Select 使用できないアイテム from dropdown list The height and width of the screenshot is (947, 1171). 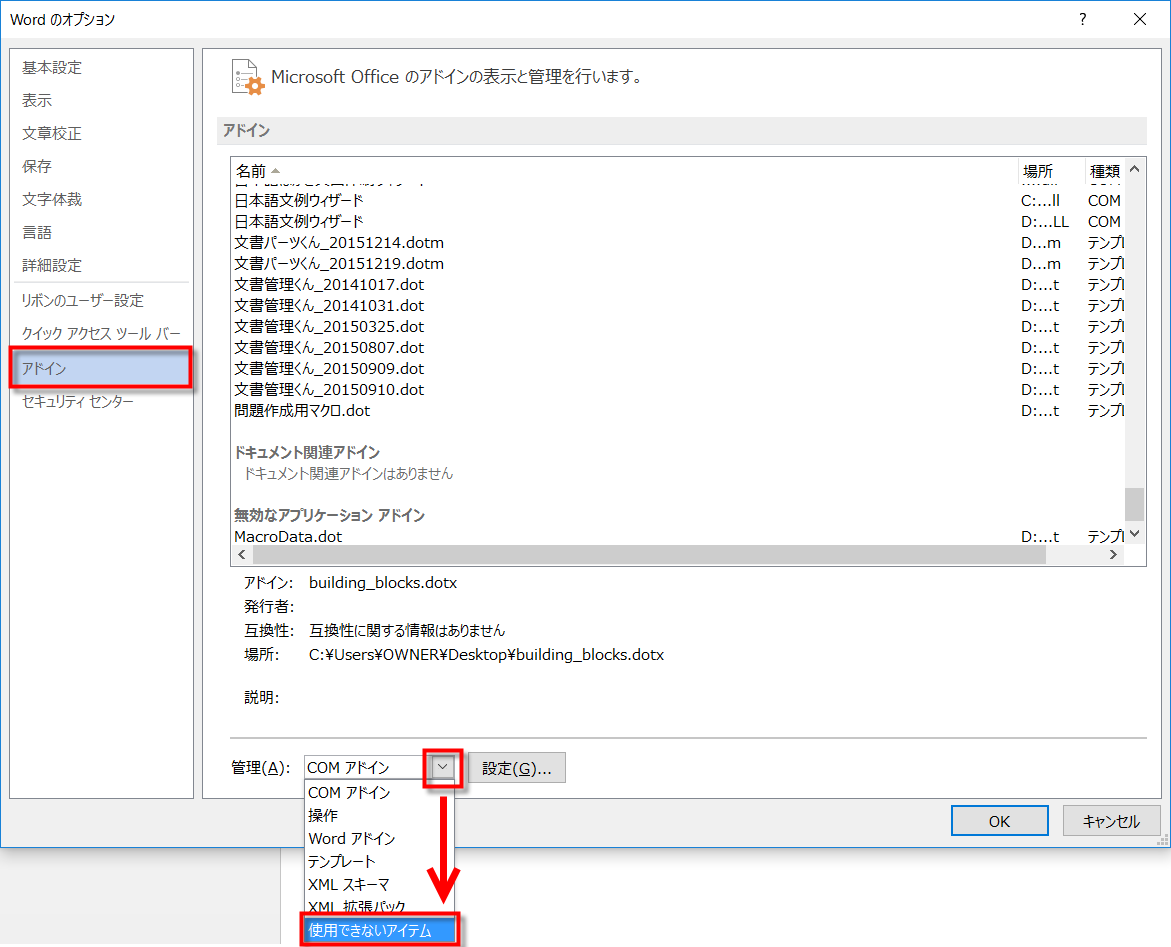tap(380, 930)
